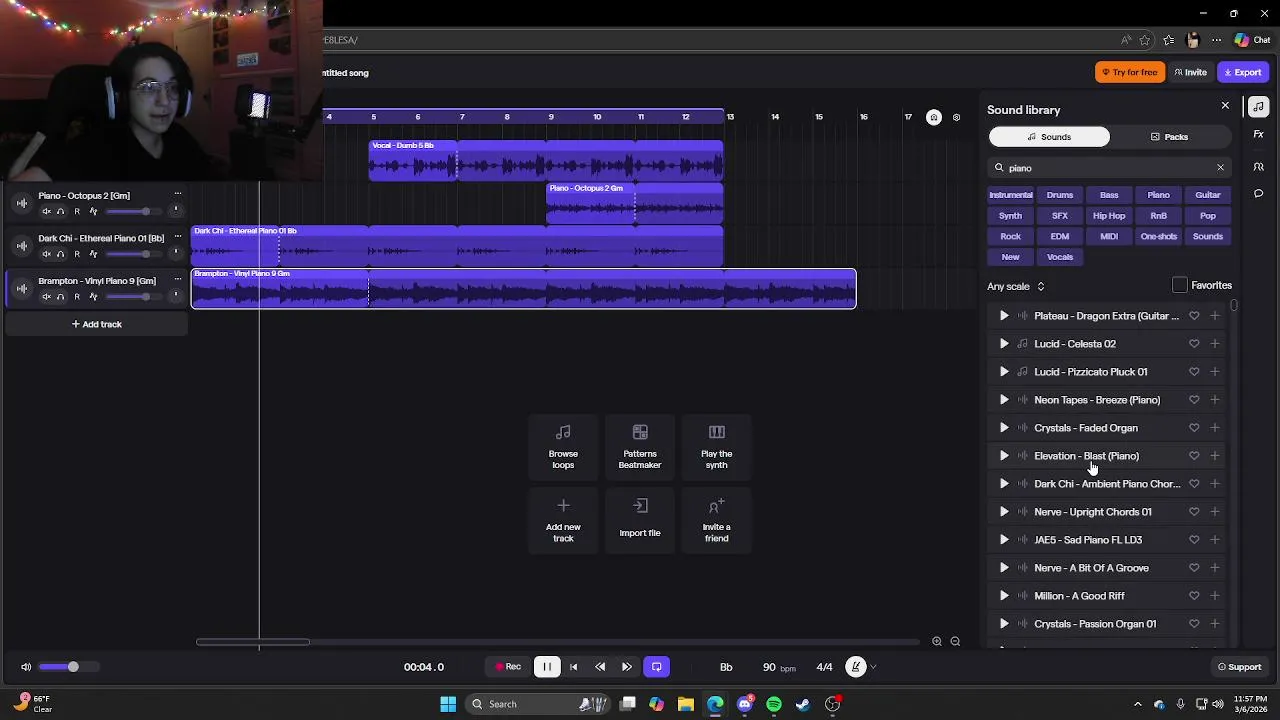The width and height of the screenshot is (1280, 720).
Task: Add Crystals - Faded Organ to project
Action: click(1215, 428)
